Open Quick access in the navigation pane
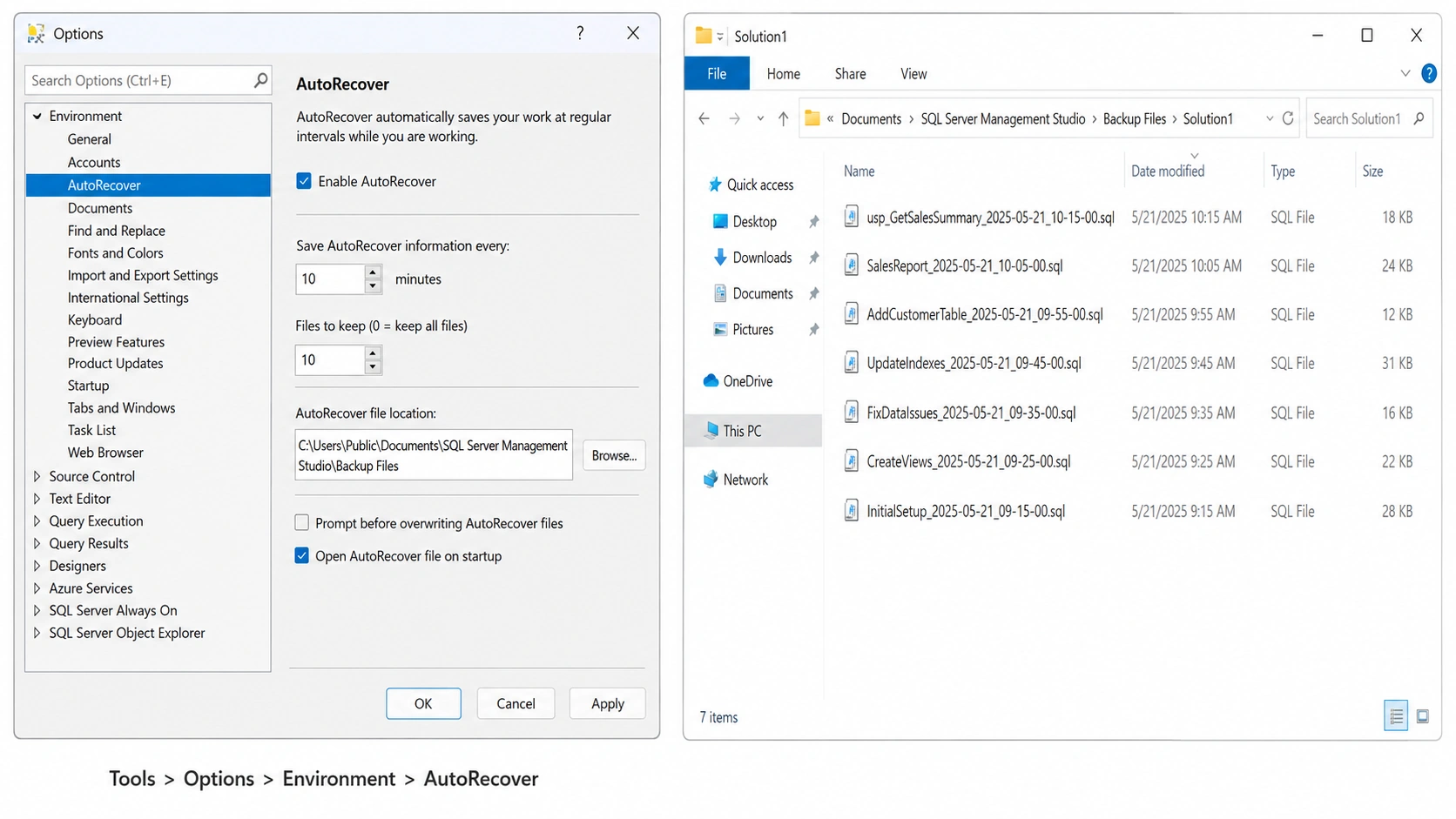The image size is (1456, 819). point(751,185)
